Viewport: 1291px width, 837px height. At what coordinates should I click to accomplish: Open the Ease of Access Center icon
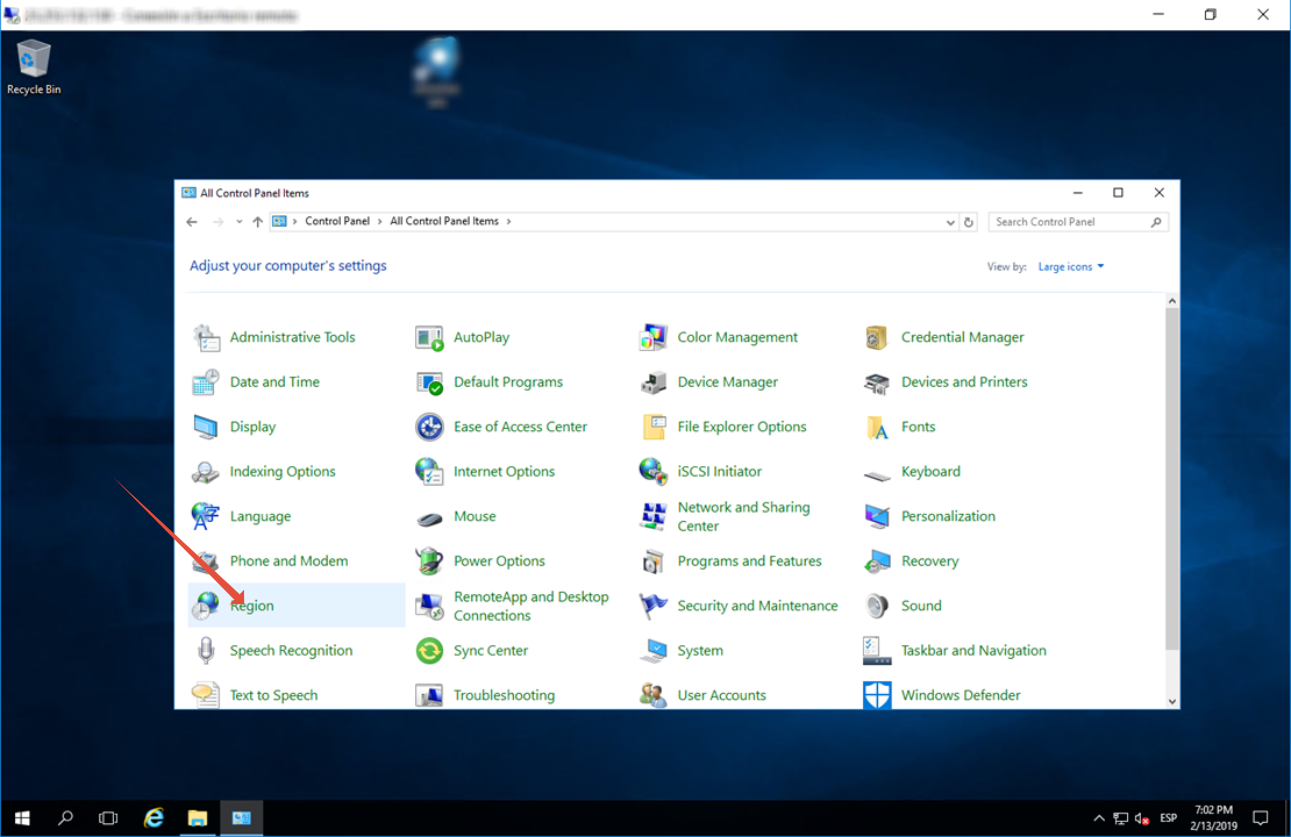429,427
